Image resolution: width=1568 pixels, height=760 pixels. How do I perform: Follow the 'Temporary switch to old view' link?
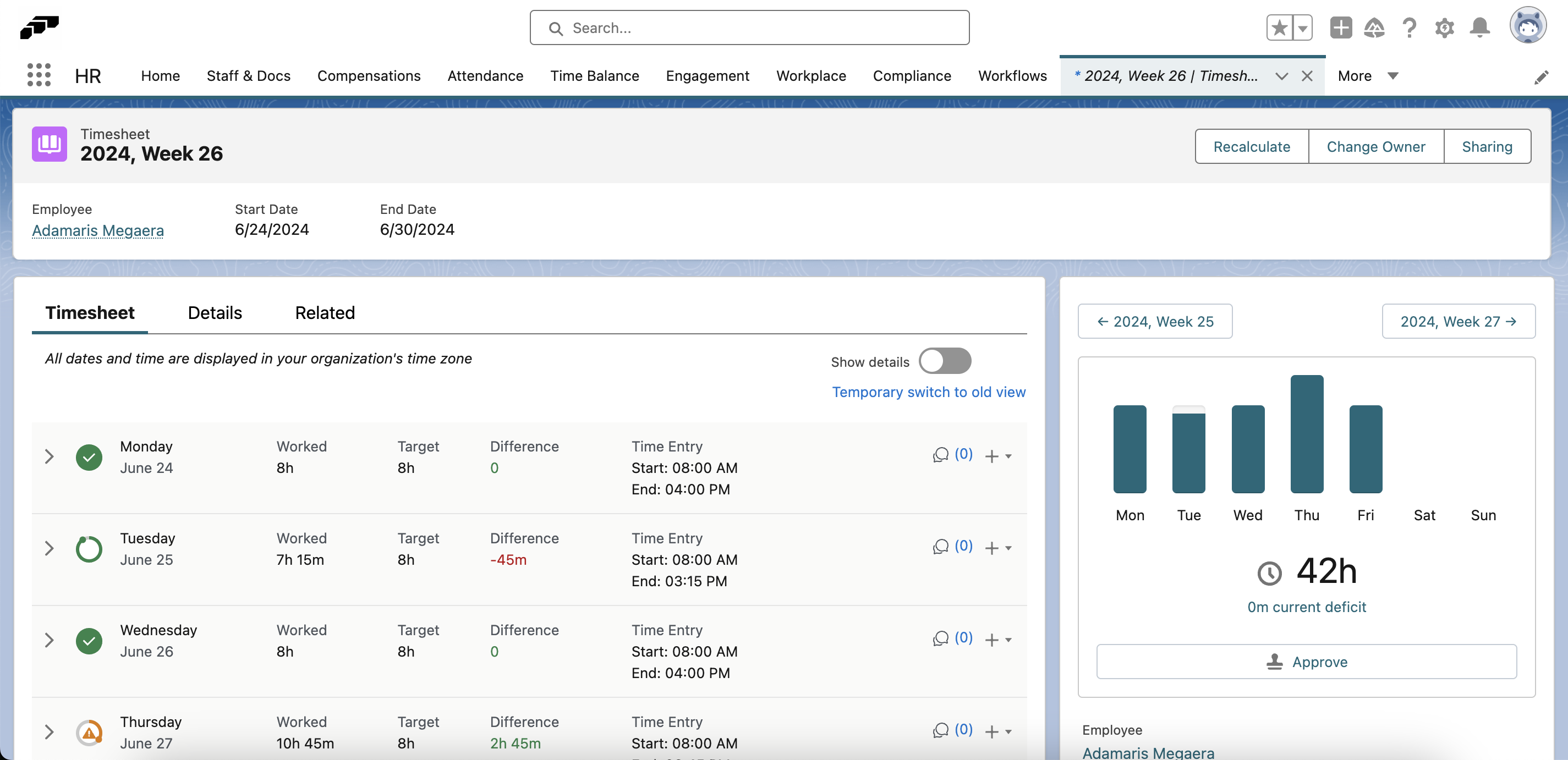pyautogui.click(x=928, y=392)
